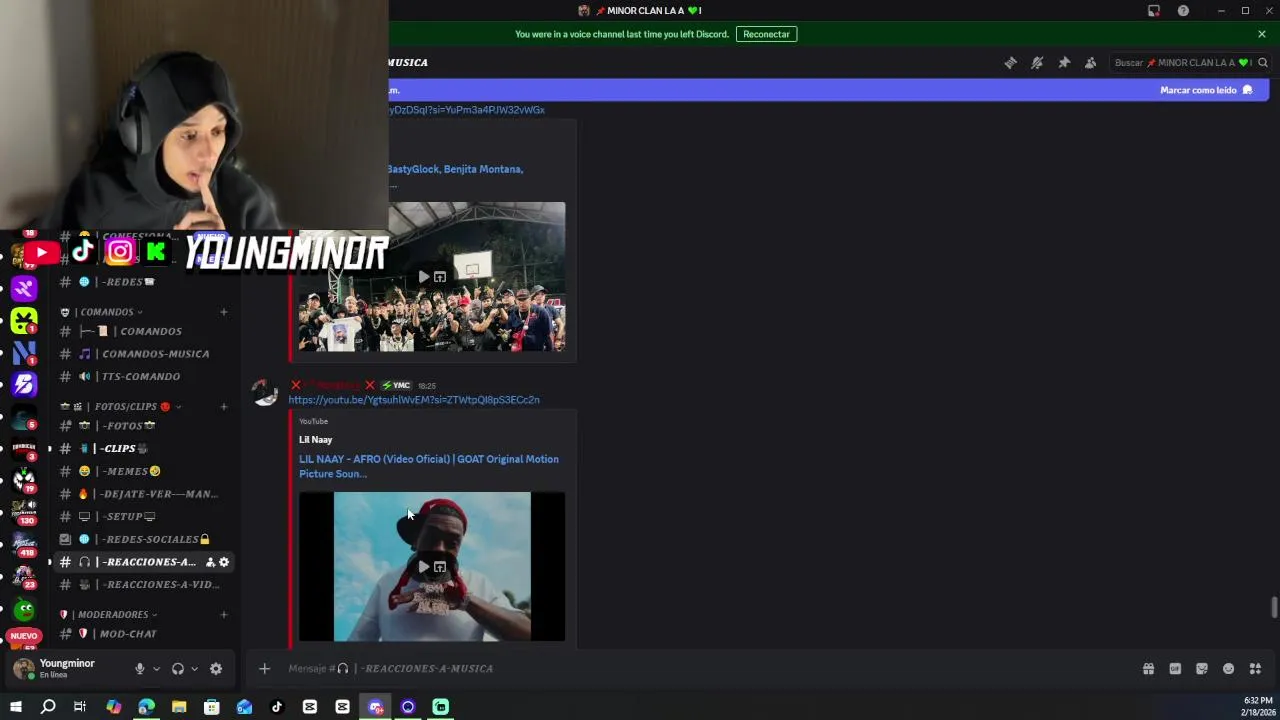Open the apps launcher icon in message bar
Viewport: 1280px width, 720px height.
(1255, 669)
